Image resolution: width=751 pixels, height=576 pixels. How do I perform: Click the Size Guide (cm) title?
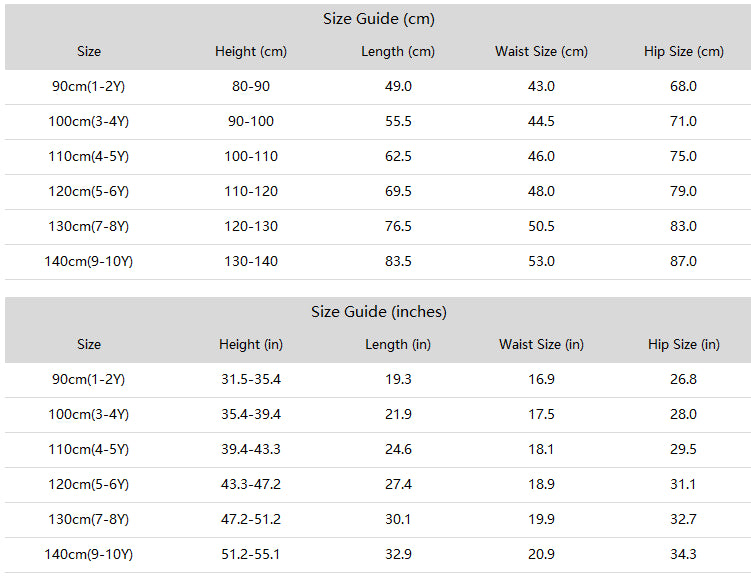tap(378, 19)
